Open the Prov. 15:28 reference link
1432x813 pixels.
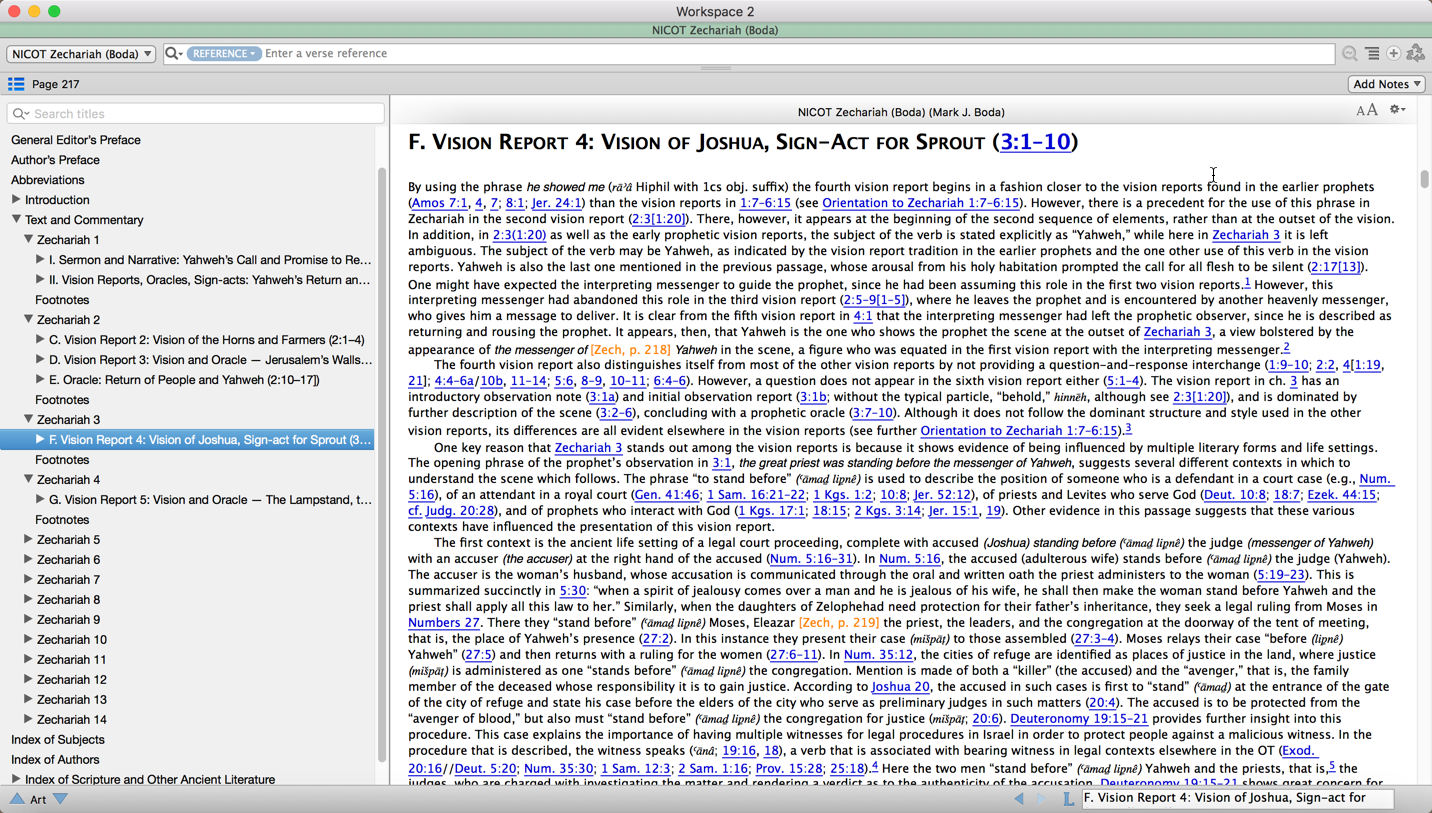click(x=787, y=769)
